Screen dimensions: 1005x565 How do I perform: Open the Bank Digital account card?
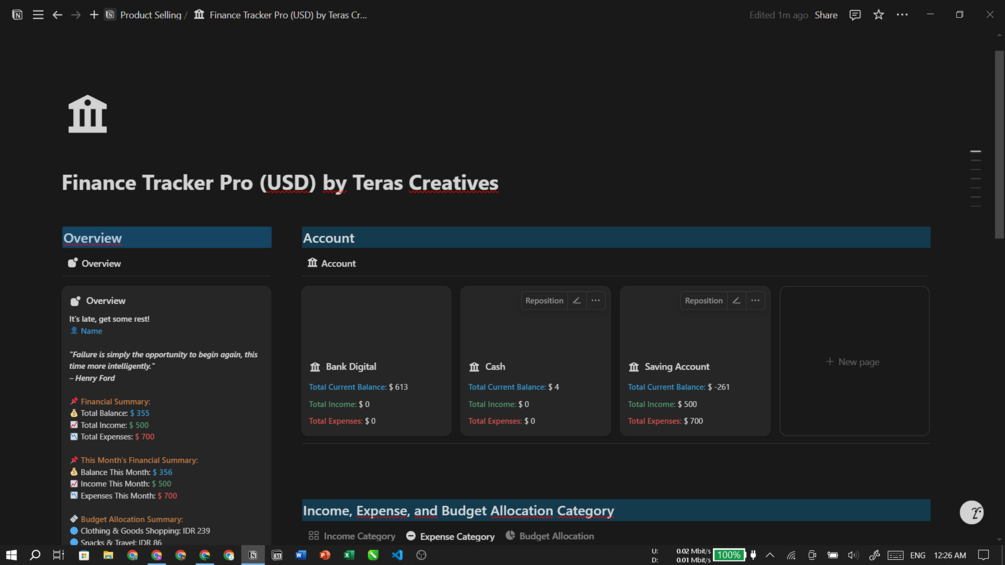[x=376, y=361]
